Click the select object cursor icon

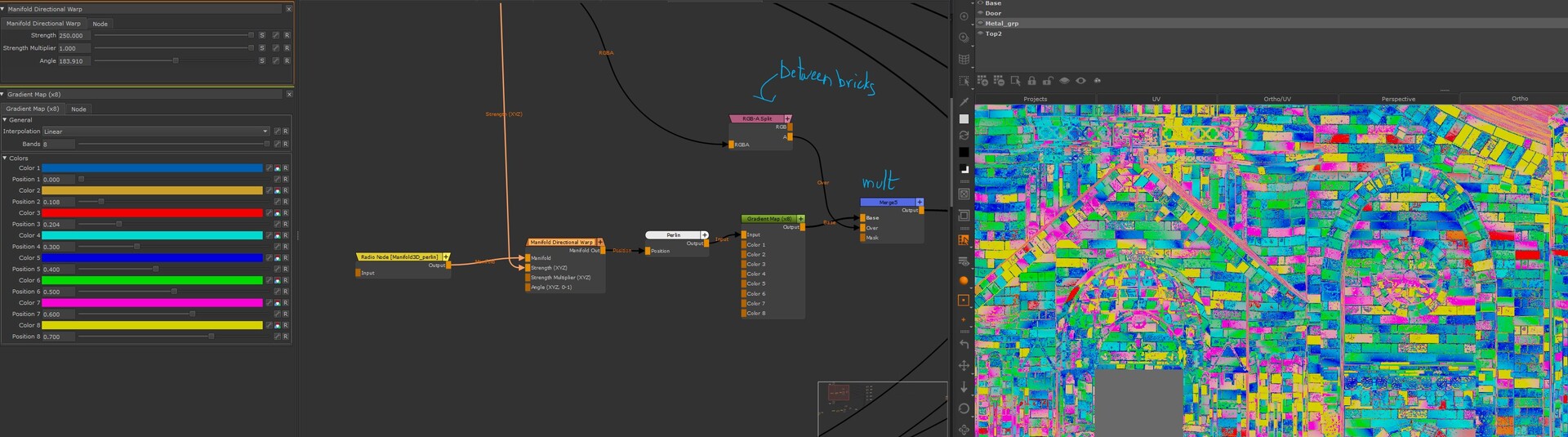pyautogui.click(x=1015, y=81)
